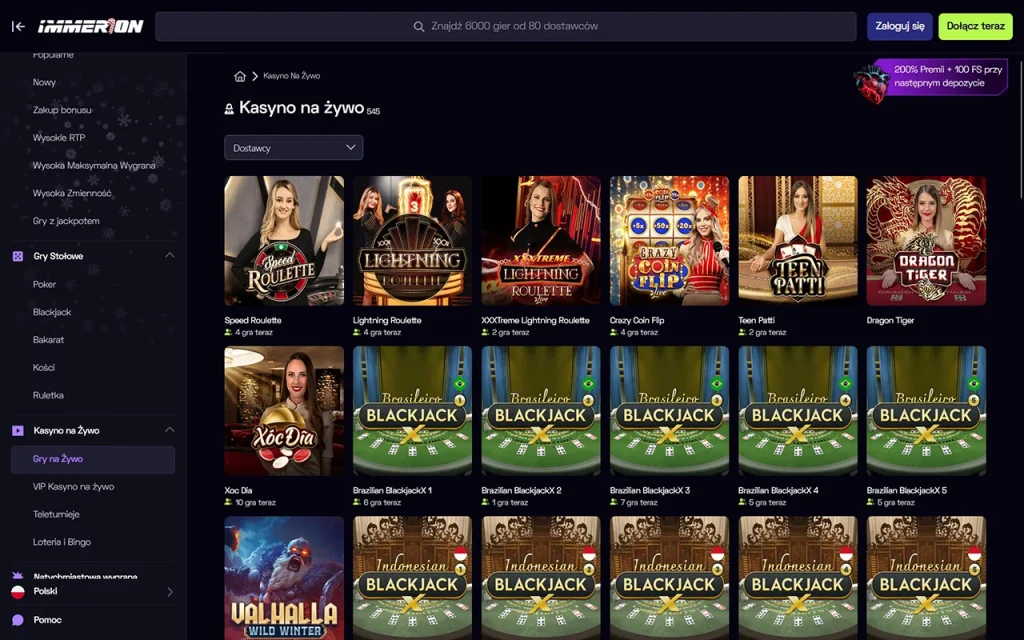
Task: Open Indonesian BlackjackX table 3 thumbnail
Action: coord(669,578)
